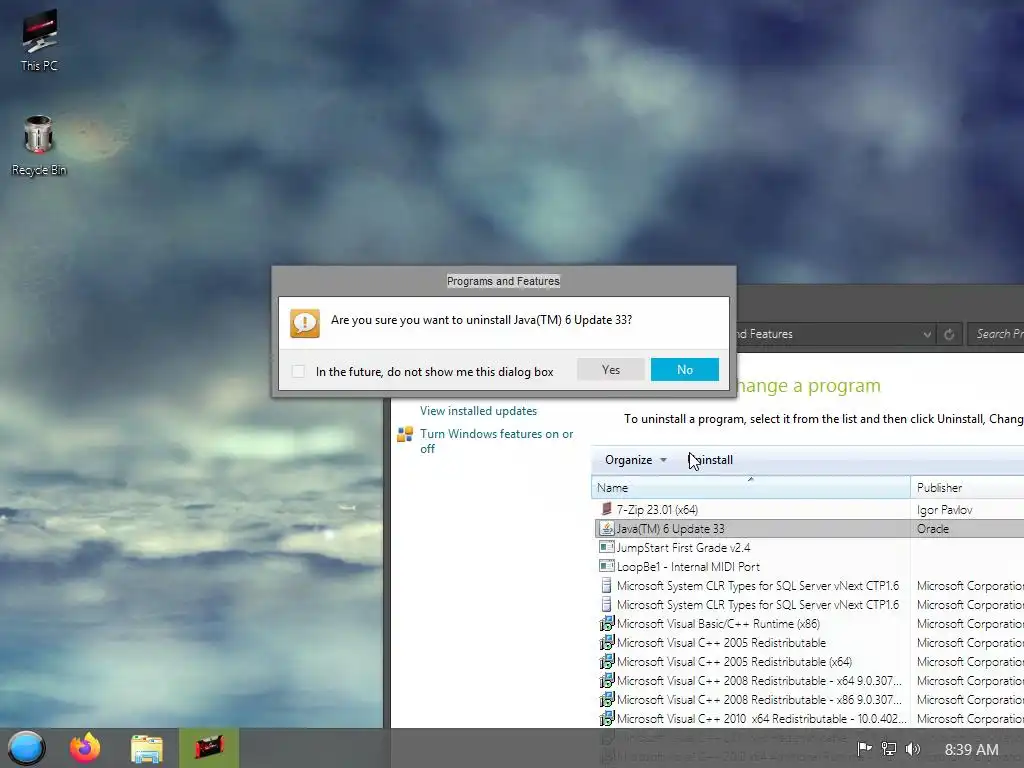
Task: Open File Explorer from the taskbar
Action: 146,749
